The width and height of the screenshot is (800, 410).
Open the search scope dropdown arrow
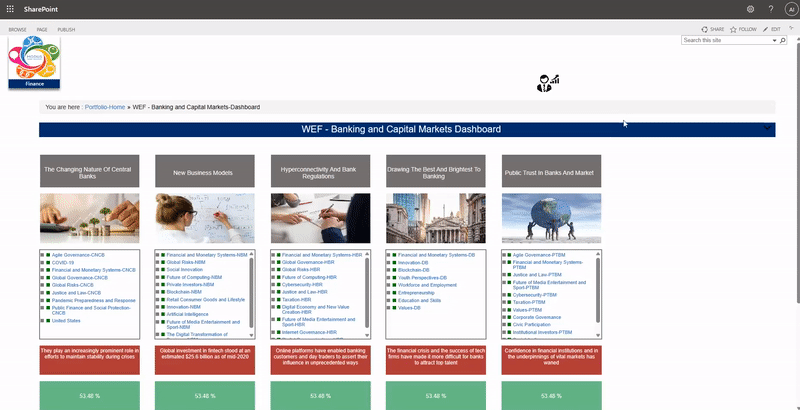[774, 40]
